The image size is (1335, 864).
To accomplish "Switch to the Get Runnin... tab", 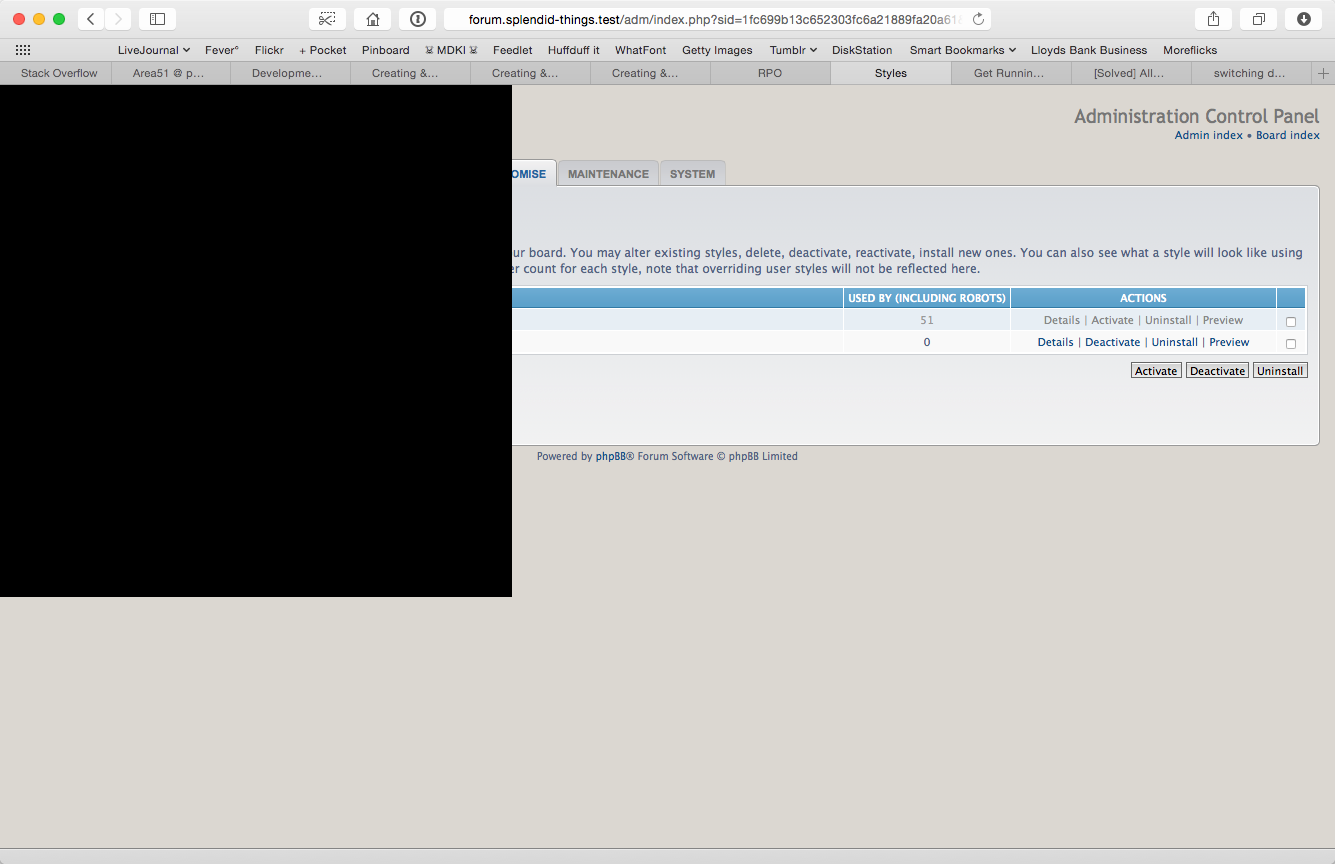I will pos(1010,73).
